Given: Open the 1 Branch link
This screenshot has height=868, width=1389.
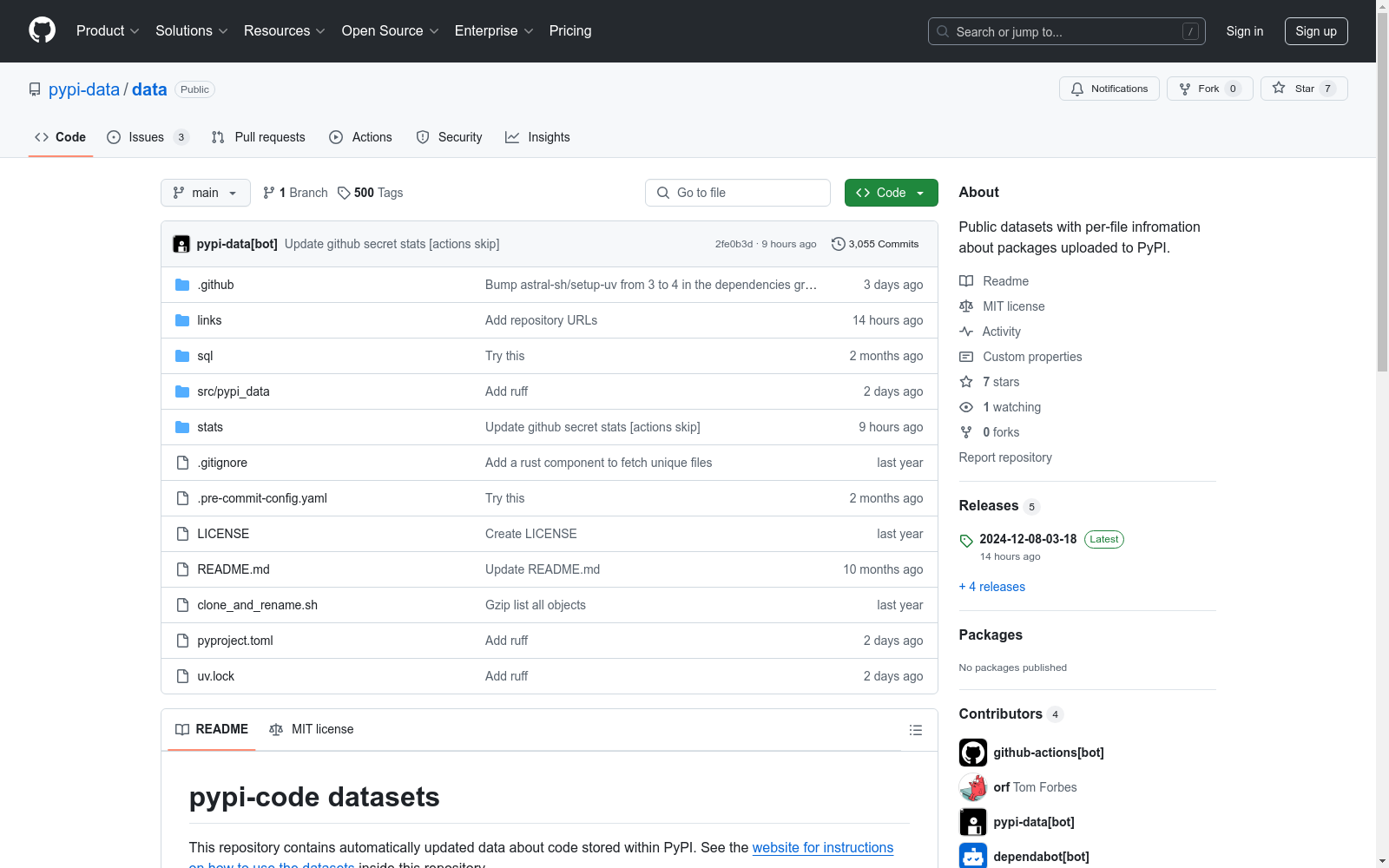Looking at the screenshot, I should (x=295, y=193).
